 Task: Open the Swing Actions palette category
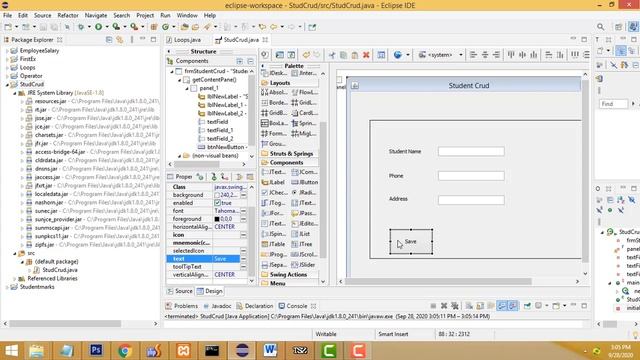click(289, 275)
